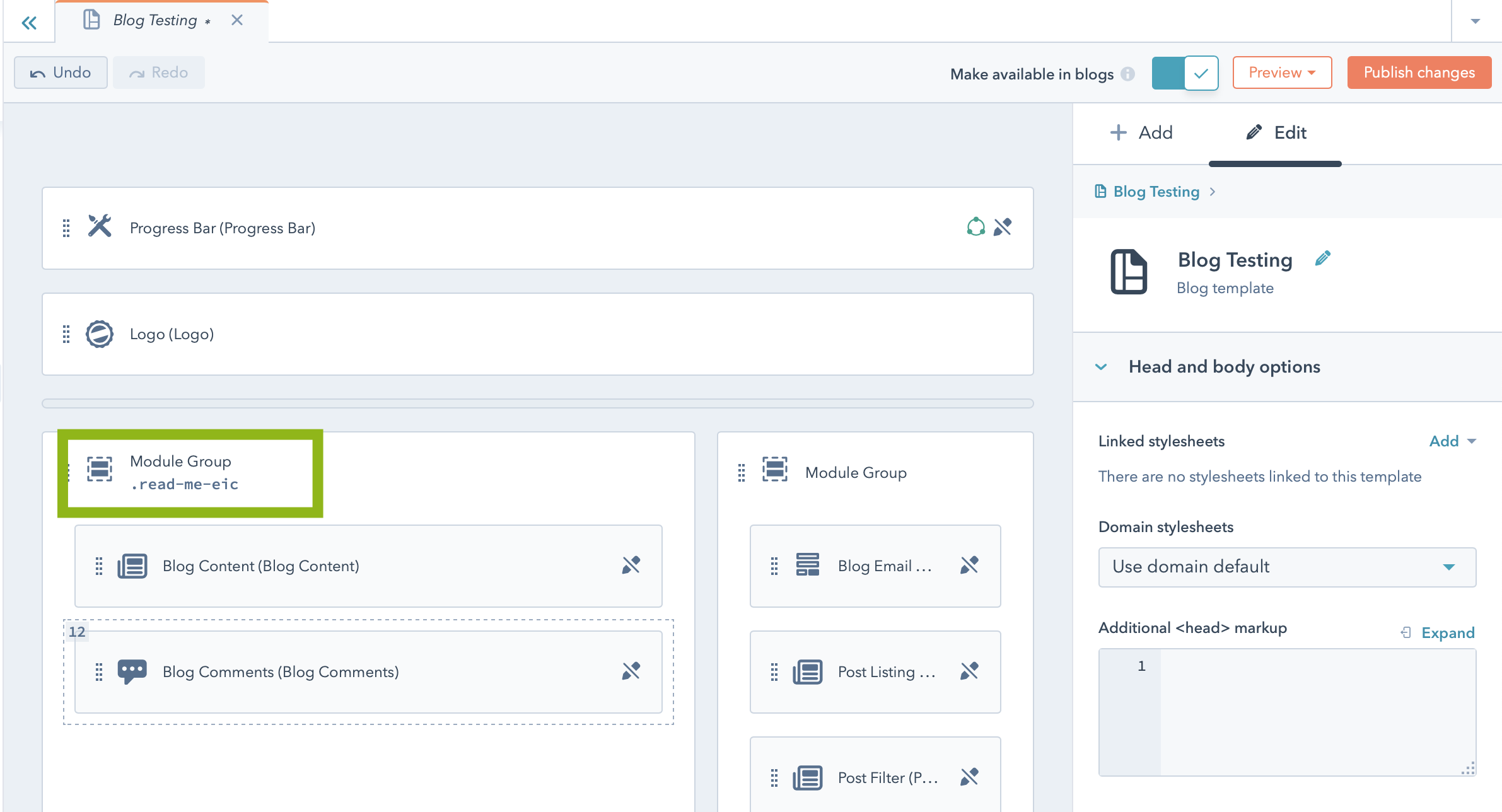Select right Module Group icon
This screenshot has width=1502, height=812.
coord(775,470)
